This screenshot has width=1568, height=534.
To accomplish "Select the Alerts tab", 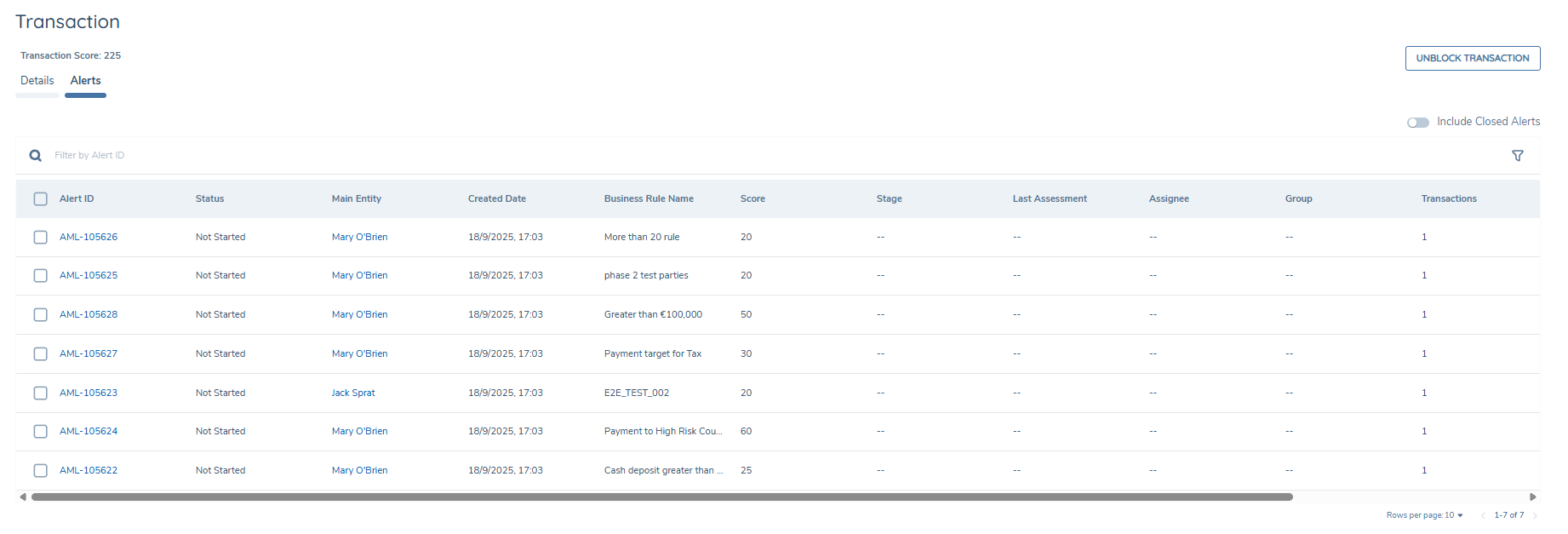I will [85, 81].
